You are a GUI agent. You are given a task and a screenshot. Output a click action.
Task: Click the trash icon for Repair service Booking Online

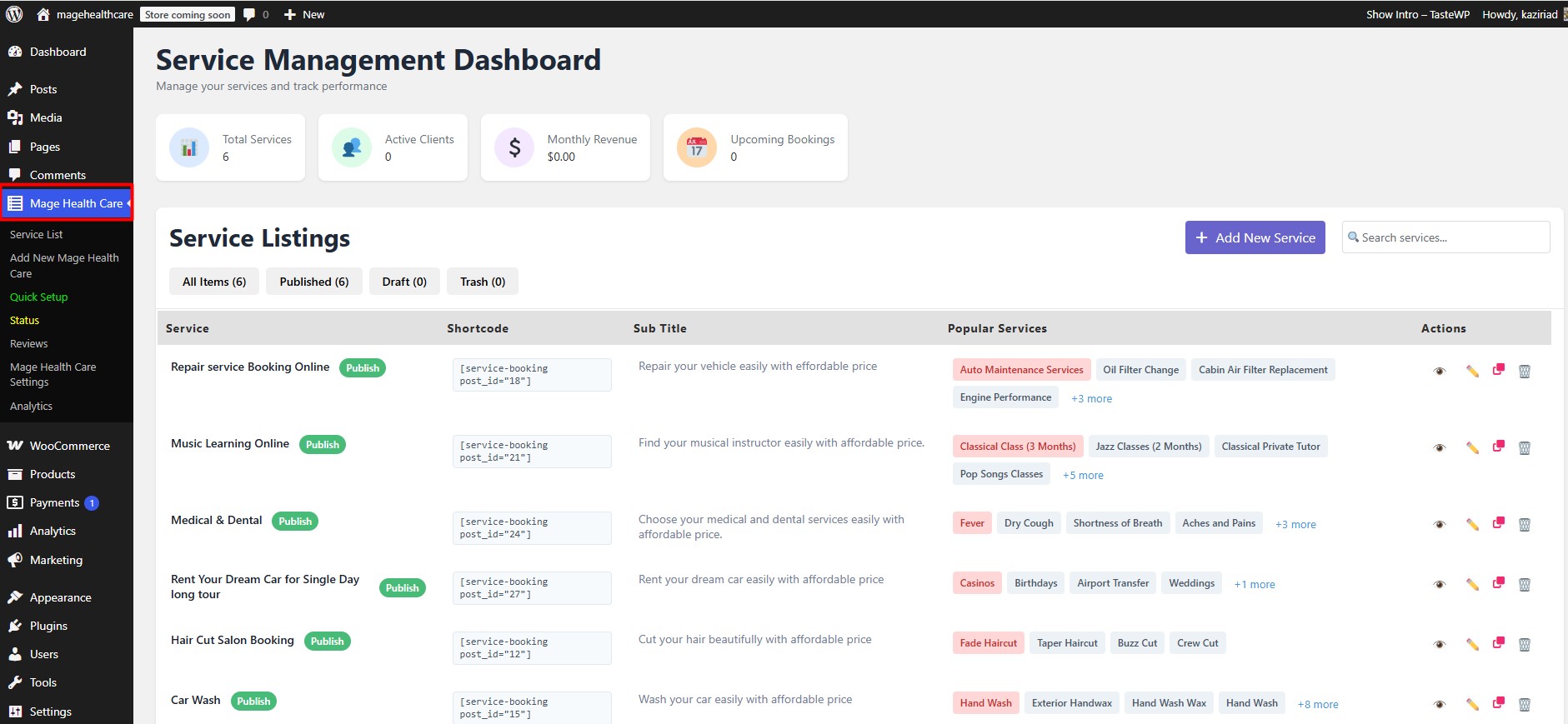point(1524,371)
